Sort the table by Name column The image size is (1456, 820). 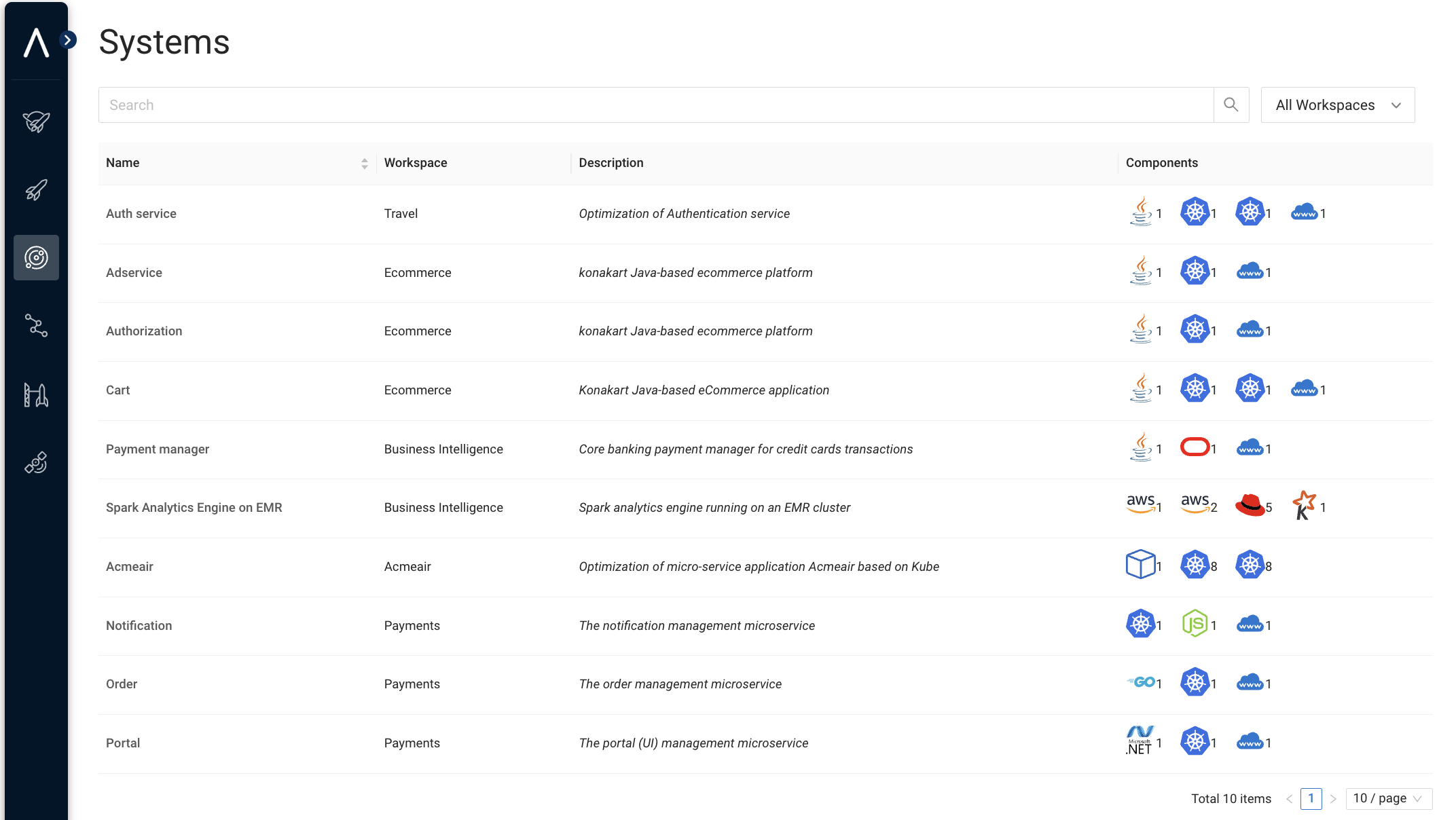pyautogui.click(x=365, y=164)
